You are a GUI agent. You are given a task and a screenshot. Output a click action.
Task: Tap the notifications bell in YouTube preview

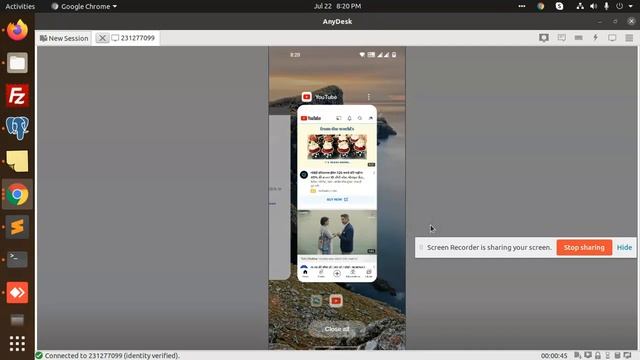349,118
